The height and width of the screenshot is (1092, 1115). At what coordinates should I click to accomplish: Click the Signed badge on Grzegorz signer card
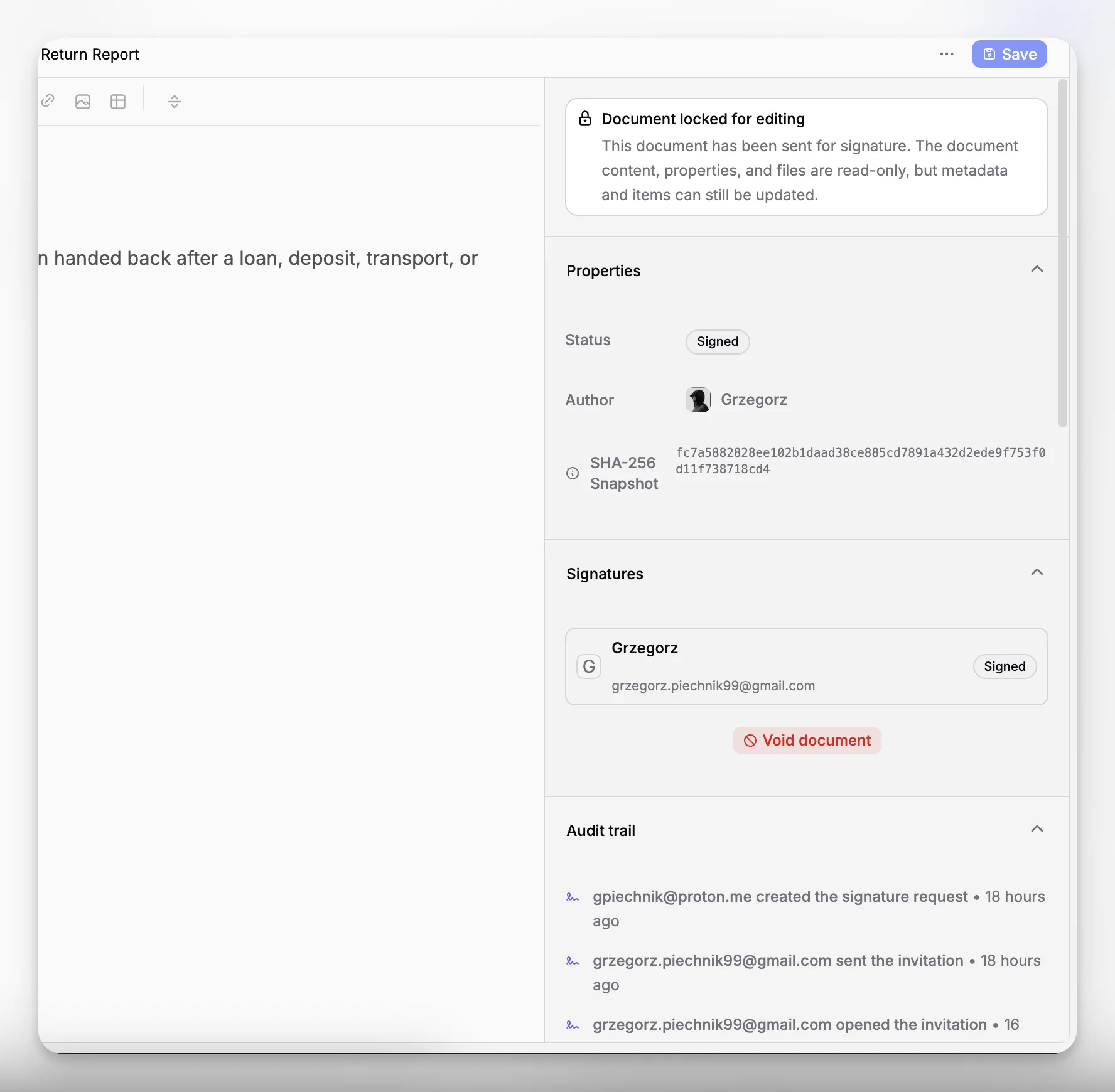1005,666
